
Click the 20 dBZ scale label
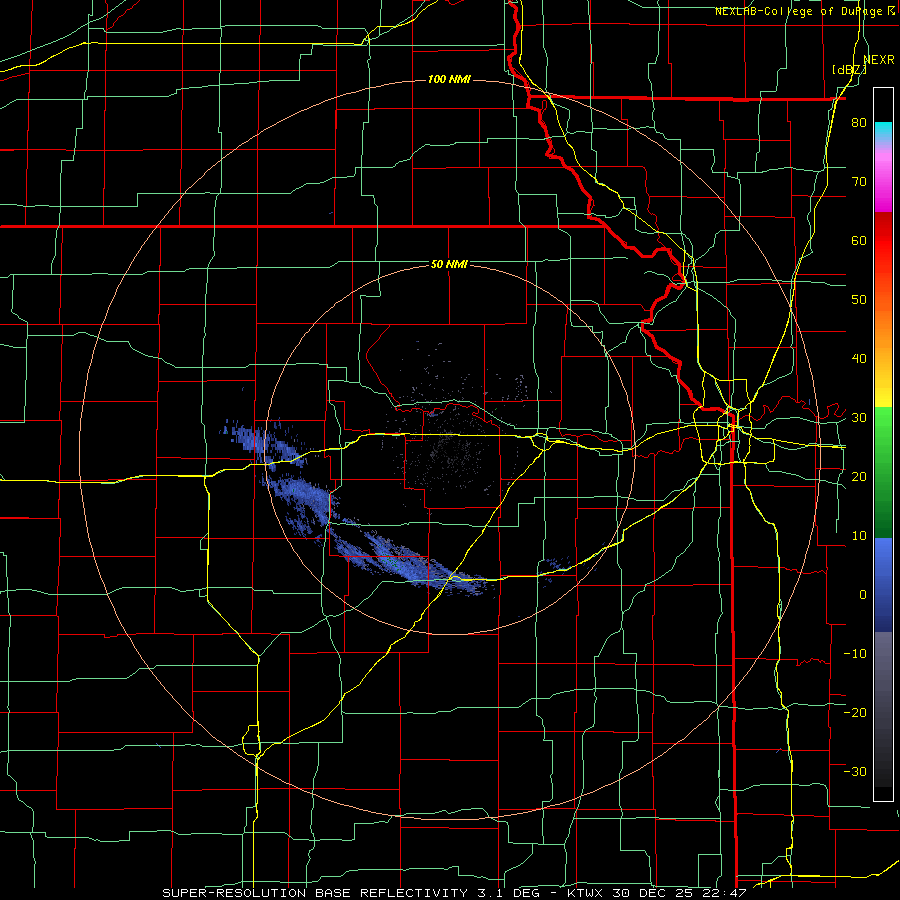pos(859,476)
